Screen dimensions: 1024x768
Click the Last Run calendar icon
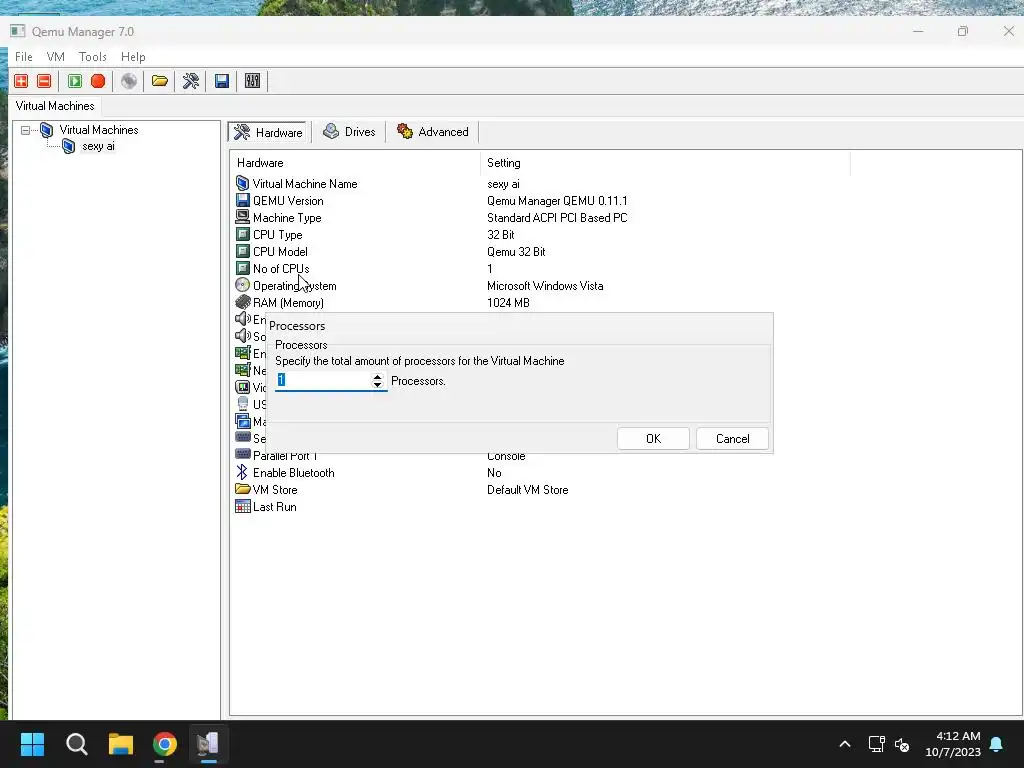click(242, 506)
